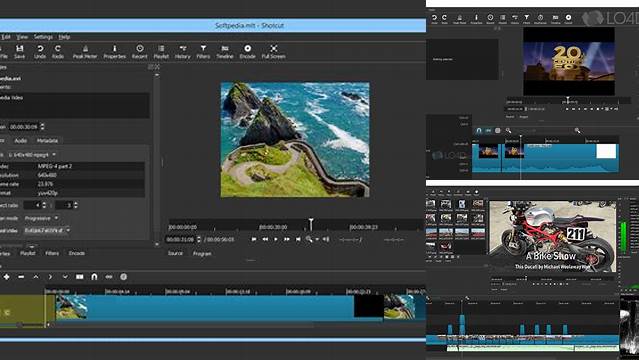This screenshot has width=639, height=360.
Task: Select the black clip in Softpedia timeline
Action: pyautogui.click(x=369, y=307)
